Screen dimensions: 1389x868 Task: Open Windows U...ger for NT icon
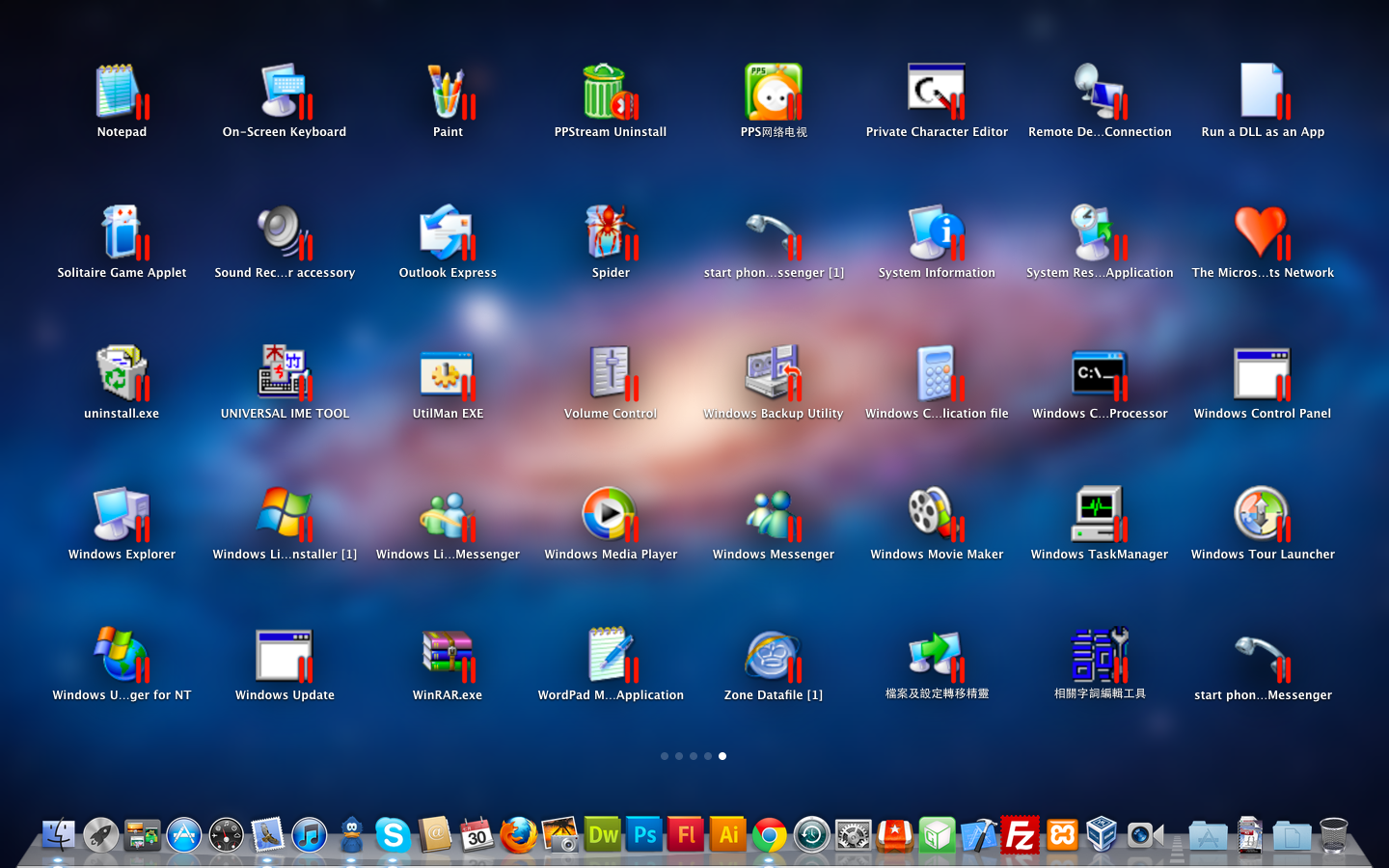click(x=122, y=655)
